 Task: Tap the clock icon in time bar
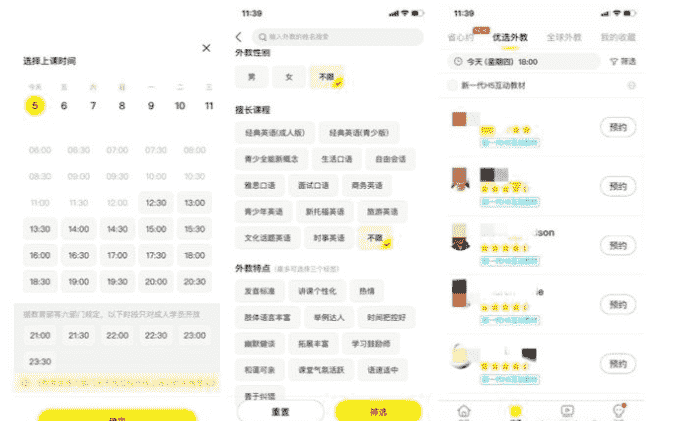(x=458, y=62)
